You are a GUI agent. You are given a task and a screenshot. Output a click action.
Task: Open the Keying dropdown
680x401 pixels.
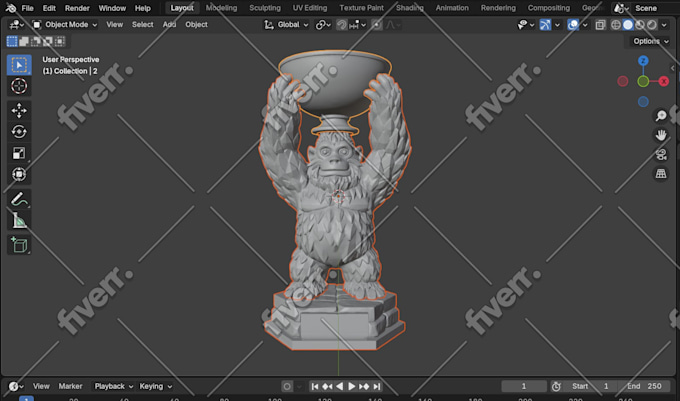156,386
